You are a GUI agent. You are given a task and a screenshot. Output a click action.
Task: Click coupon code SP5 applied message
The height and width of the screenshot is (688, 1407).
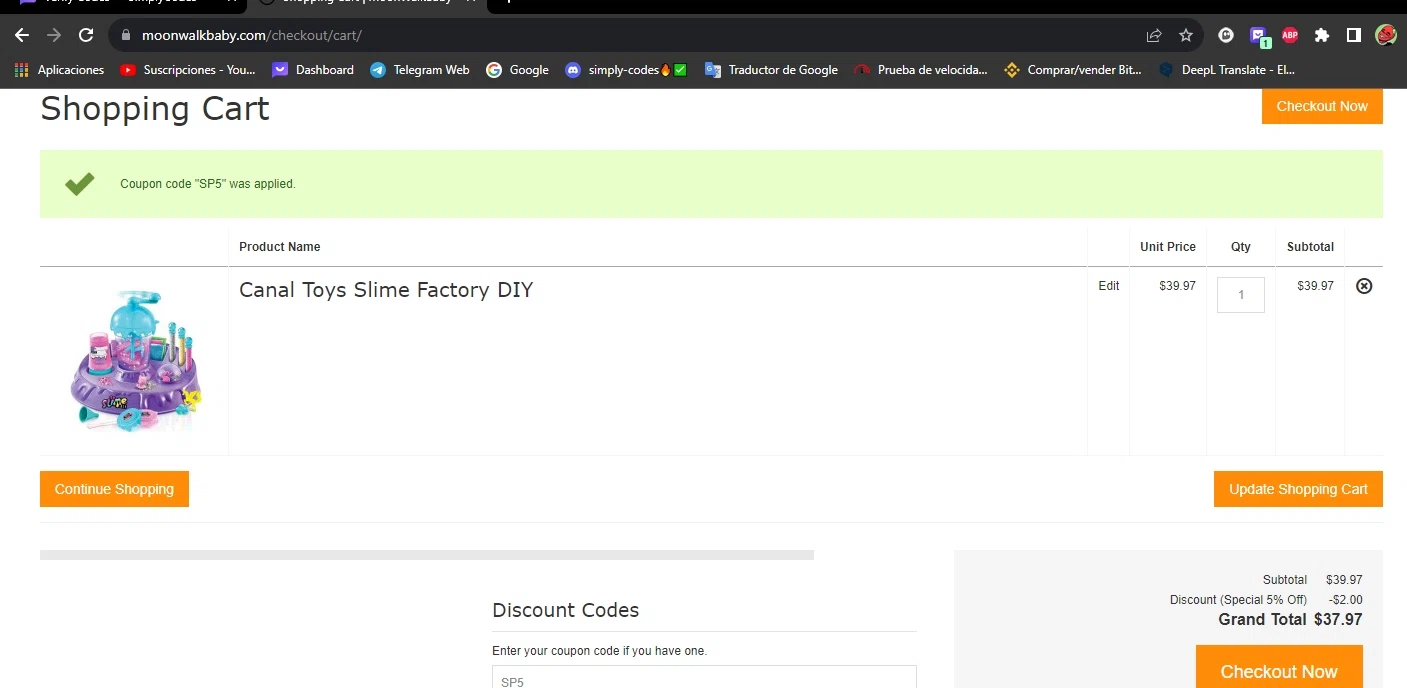point(208,184)
